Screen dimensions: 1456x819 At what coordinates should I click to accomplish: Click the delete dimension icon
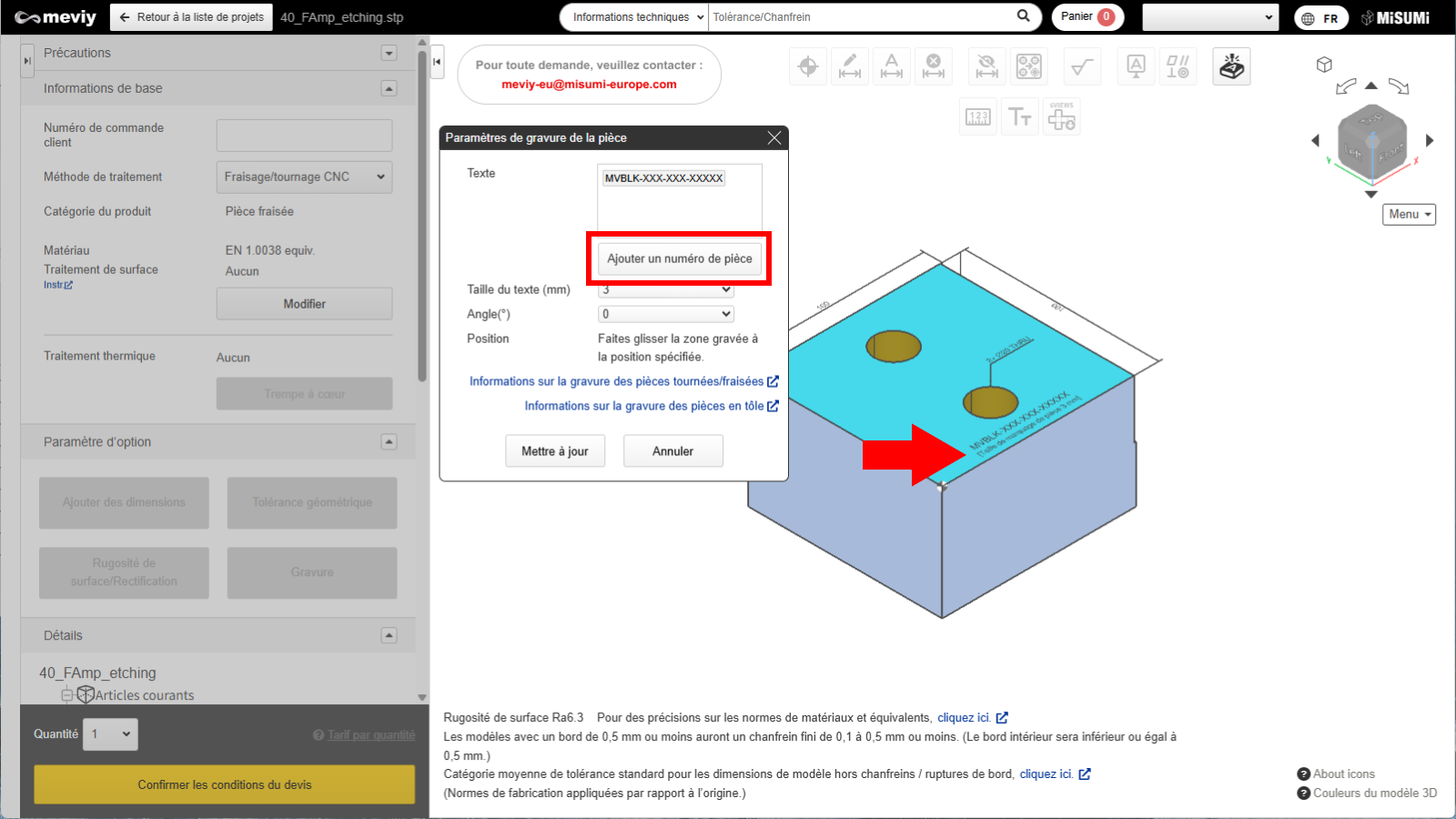[x=934, y=66]
